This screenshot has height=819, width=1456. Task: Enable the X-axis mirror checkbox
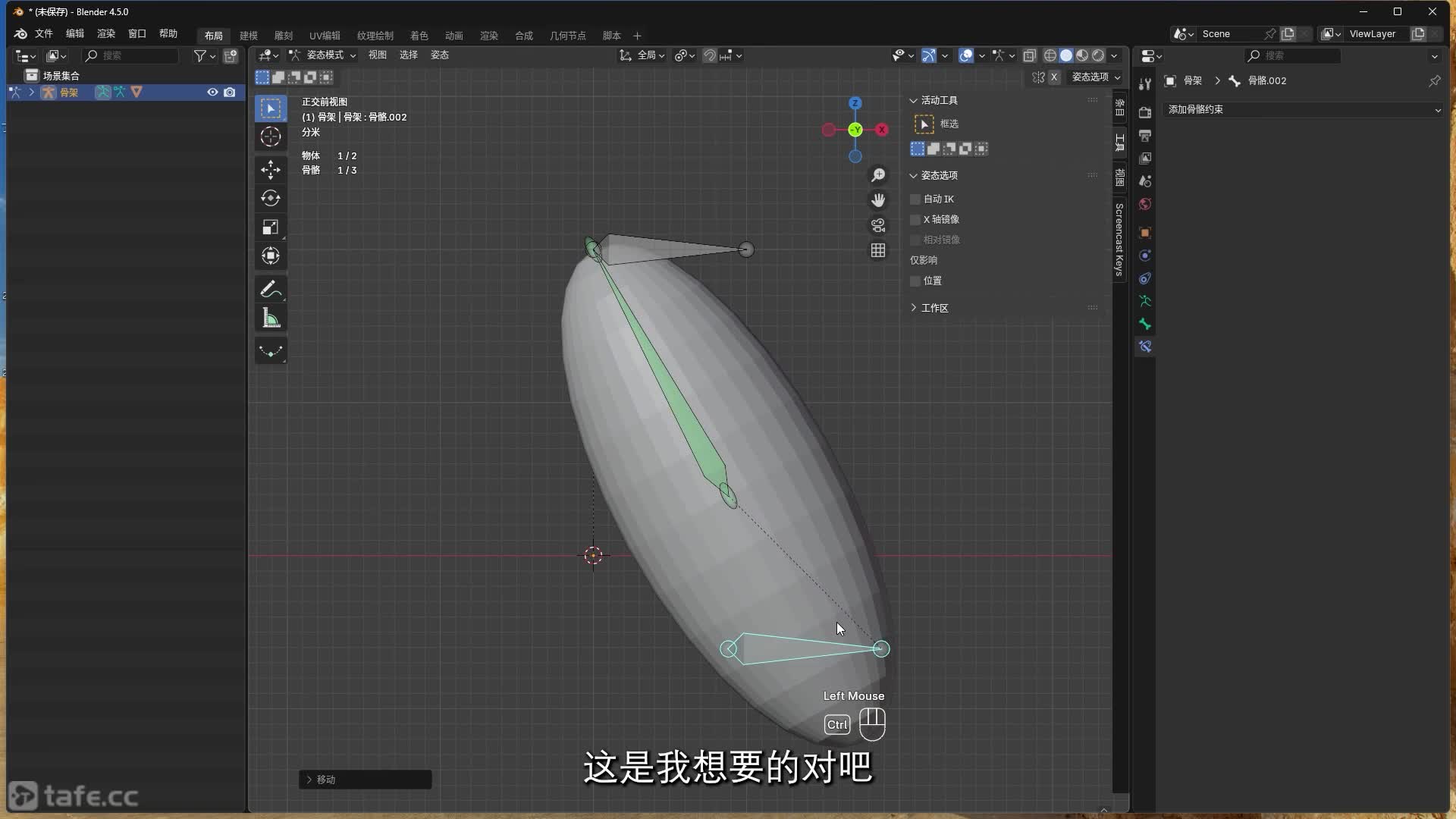[x=915, y=219]
